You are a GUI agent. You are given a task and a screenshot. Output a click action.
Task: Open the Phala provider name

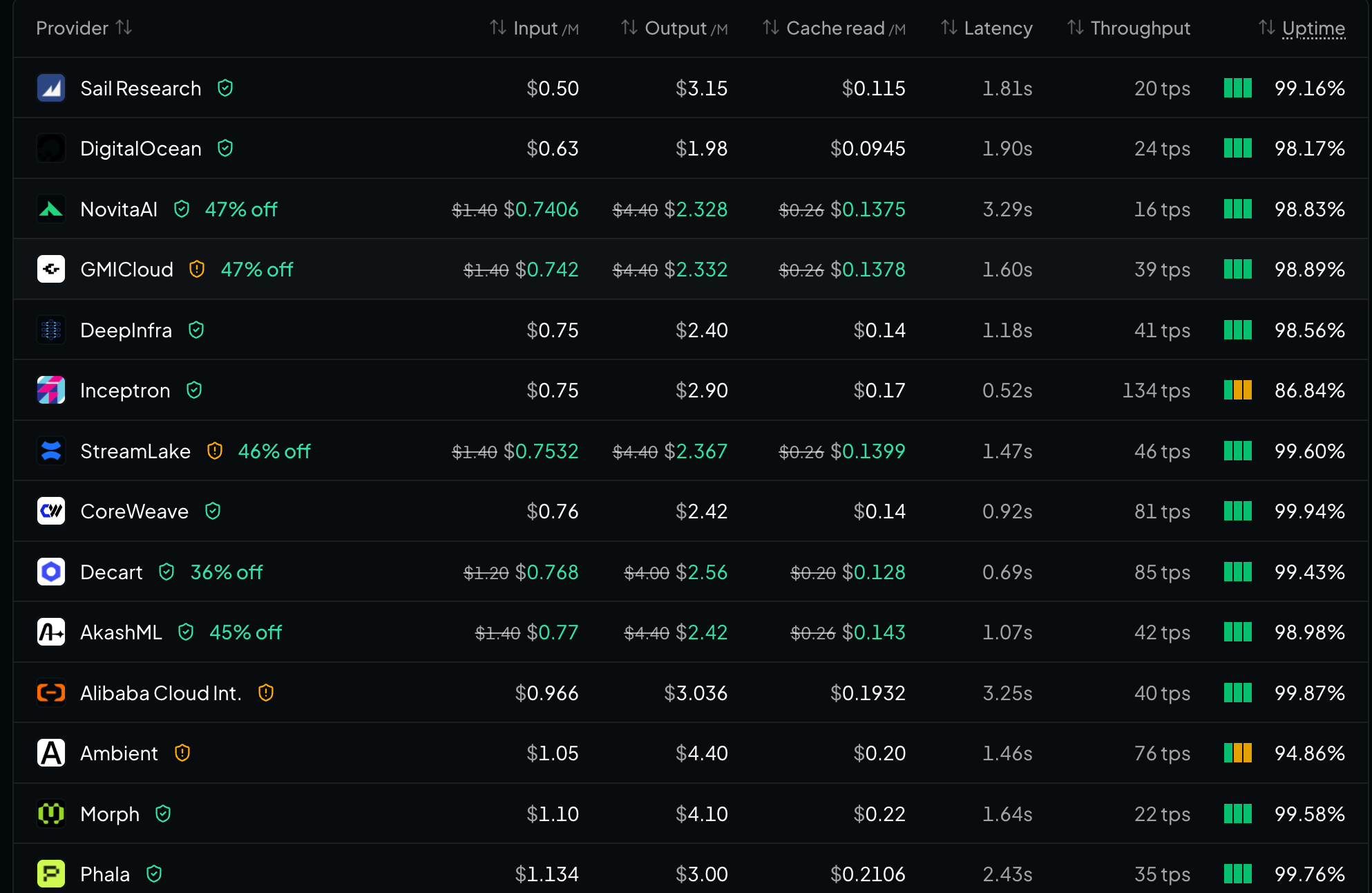click(x=105, y=874)
